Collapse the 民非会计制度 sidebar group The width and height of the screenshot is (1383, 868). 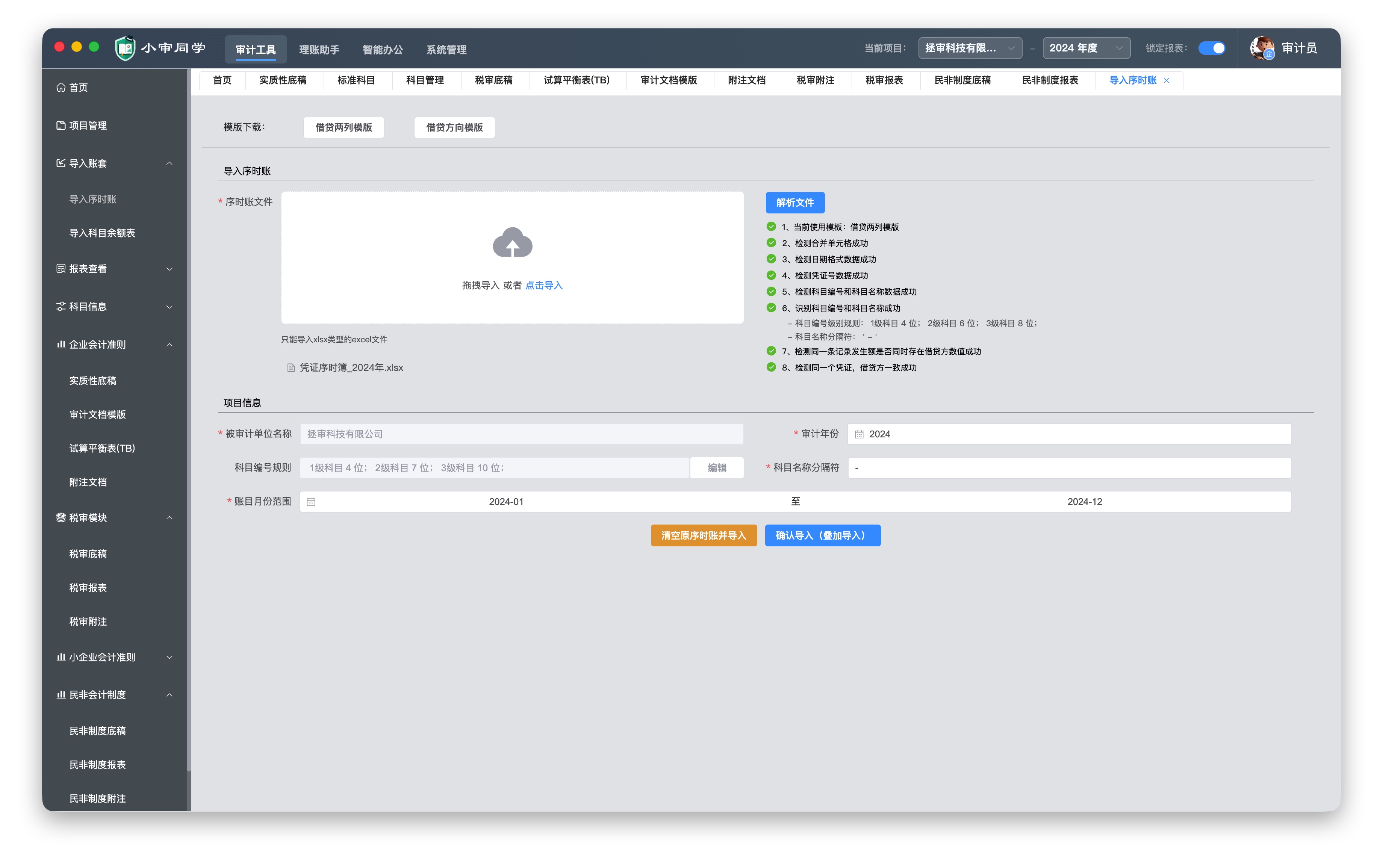(x=169, y=695)
